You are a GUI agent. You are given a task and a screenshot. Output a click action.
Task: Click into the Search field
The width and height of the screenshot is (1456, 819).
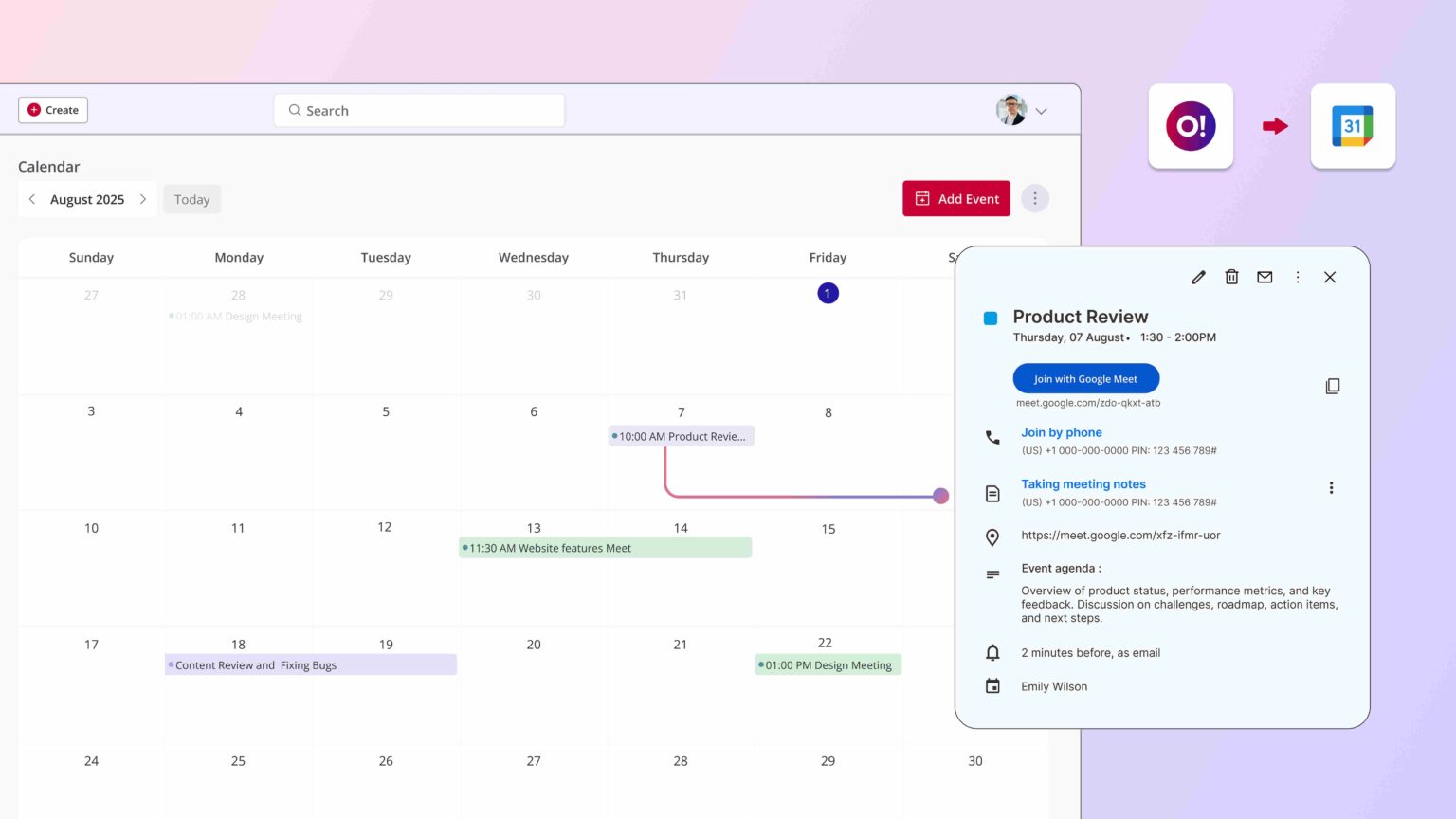pos(419,111)
